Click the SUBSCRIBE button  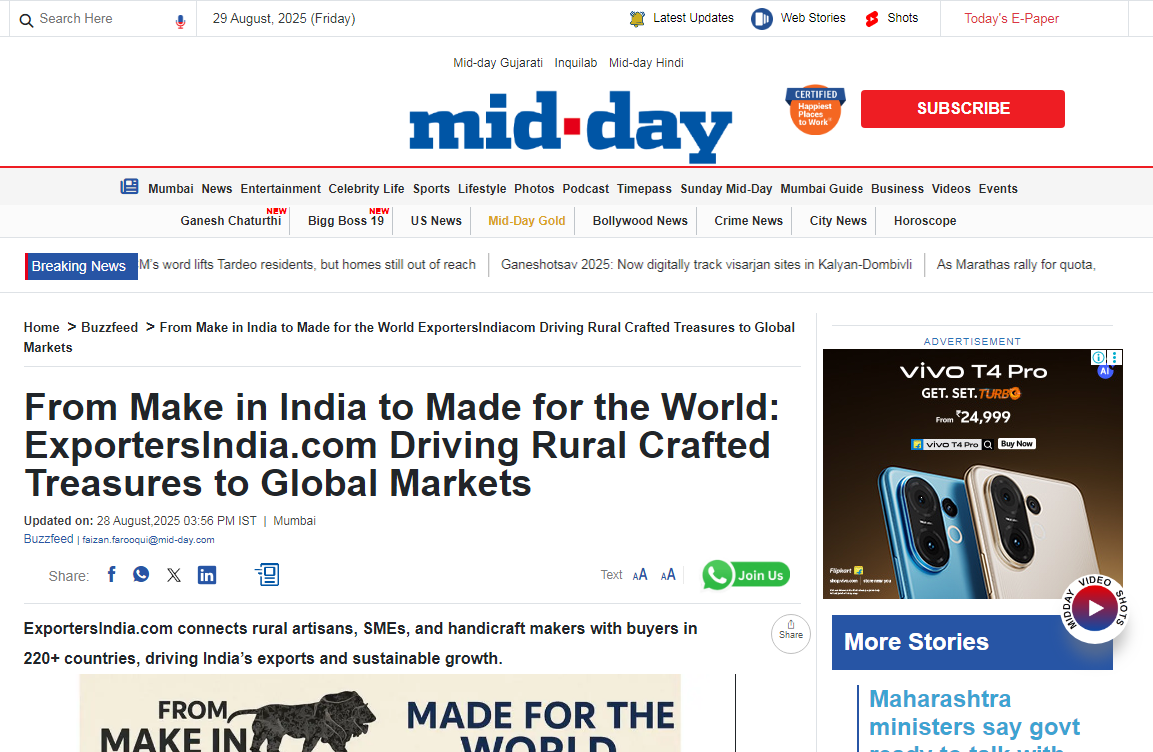click(961, 108)
